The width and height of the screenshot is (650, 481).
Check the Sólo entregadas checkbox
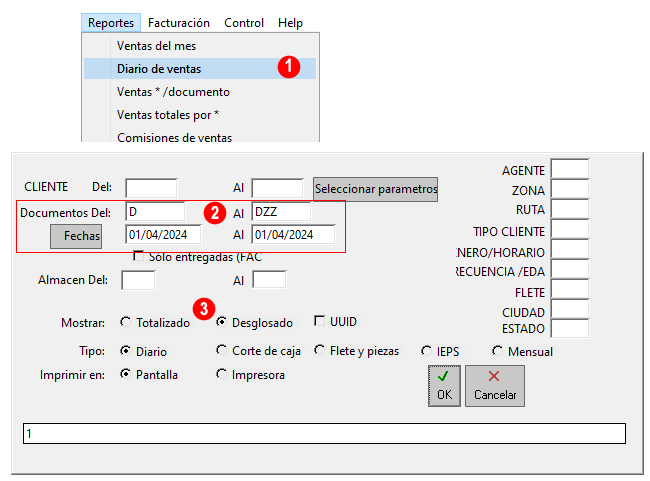coord(138,257)
